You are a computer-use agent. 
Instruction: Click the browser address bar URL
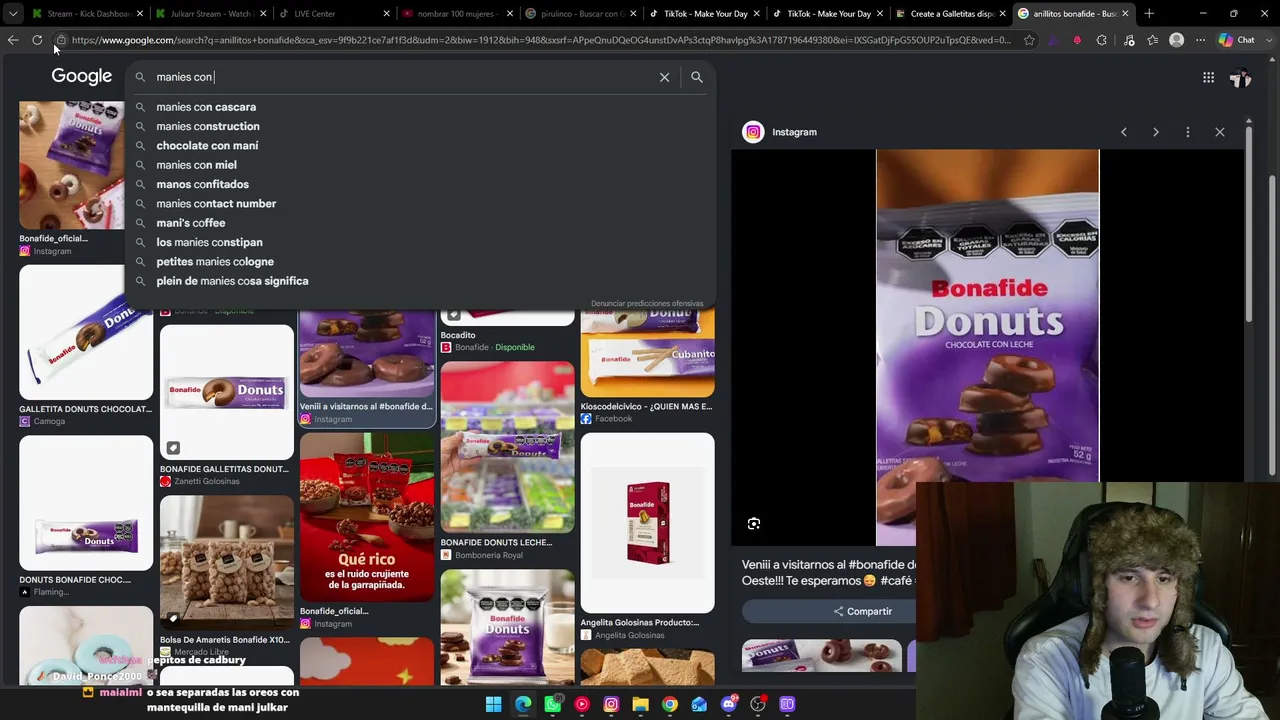pyautogui.click(x=540, y=40)
